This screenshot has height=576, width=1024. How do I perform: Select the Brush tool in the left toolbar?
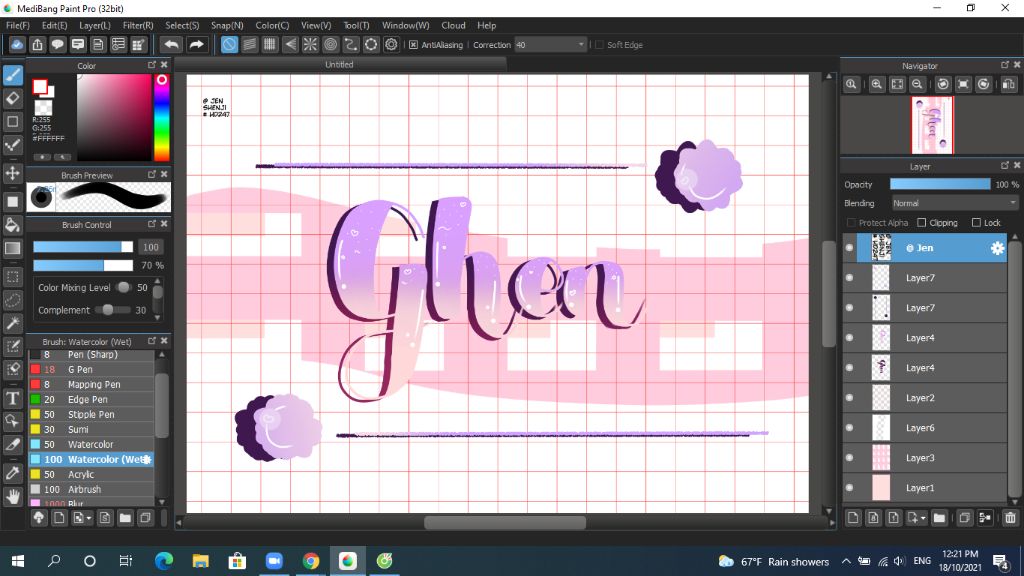coord(12,75)
